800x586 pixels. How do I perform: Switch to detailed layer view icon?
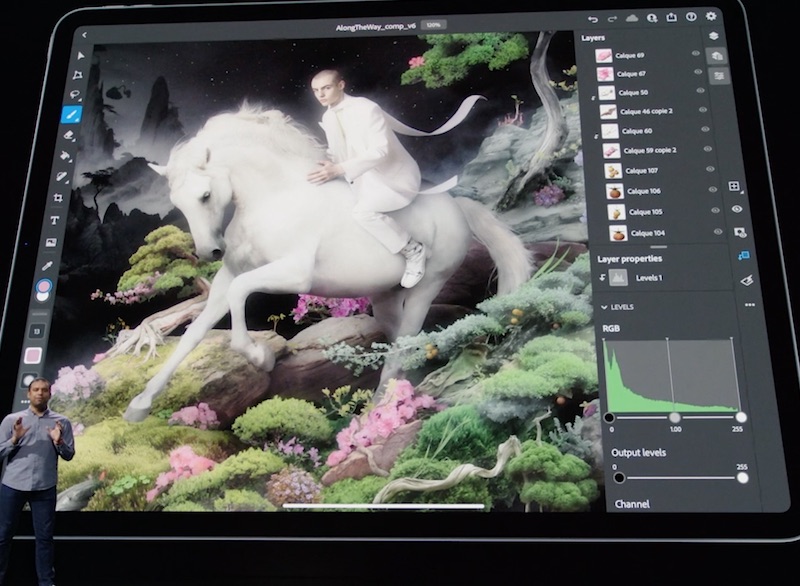click(716, 55)
